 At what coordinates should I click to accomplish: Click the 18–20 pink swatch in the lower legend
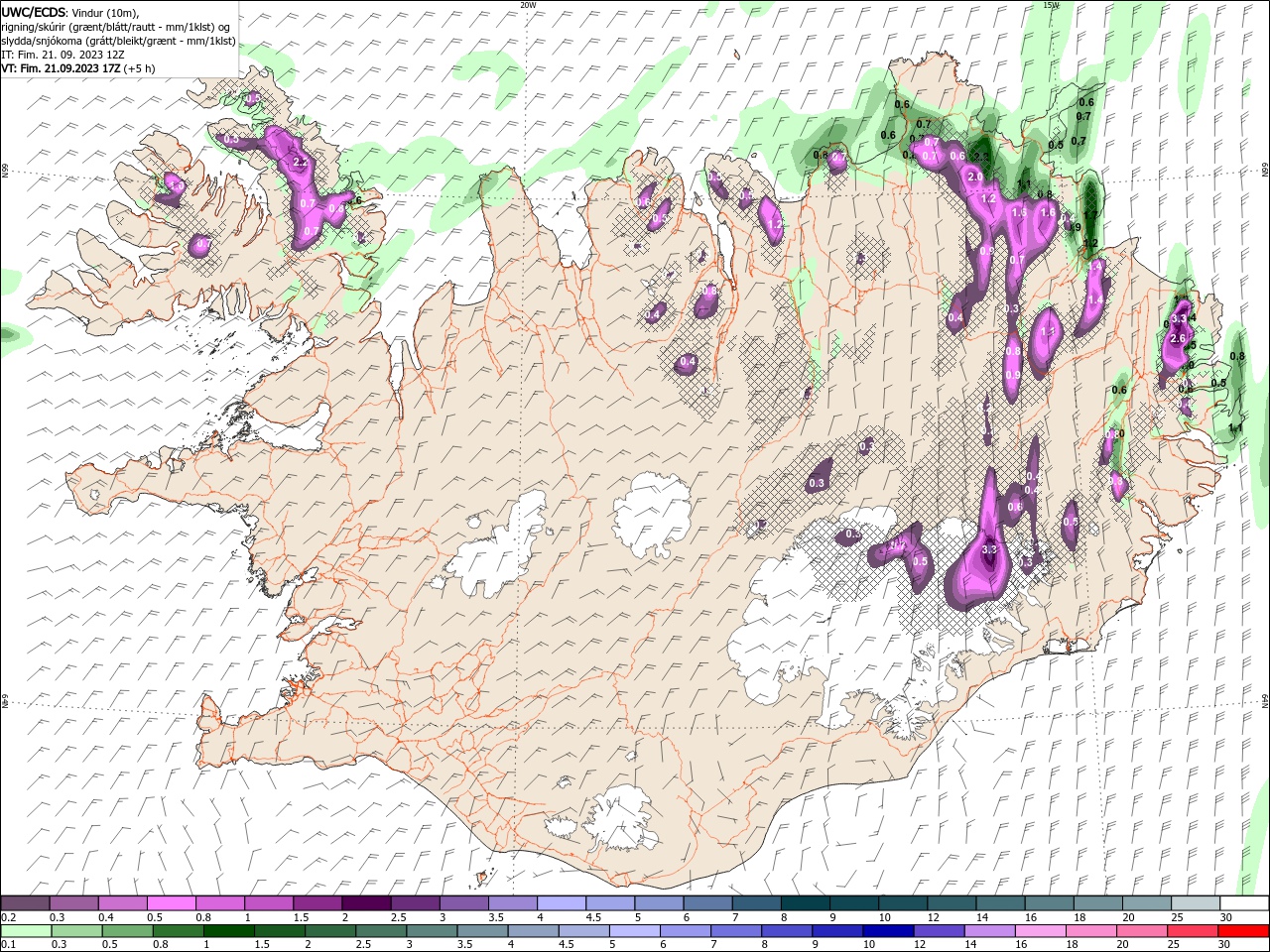tap(1091, 931)
